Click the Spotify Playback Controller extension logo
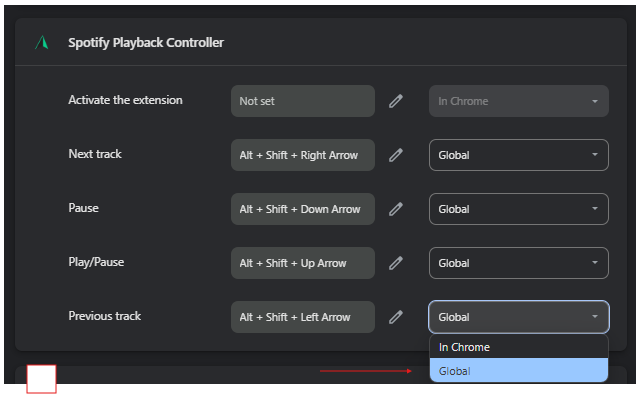The height and width of the screenshot is (400, 640). [x=42, y=42]
